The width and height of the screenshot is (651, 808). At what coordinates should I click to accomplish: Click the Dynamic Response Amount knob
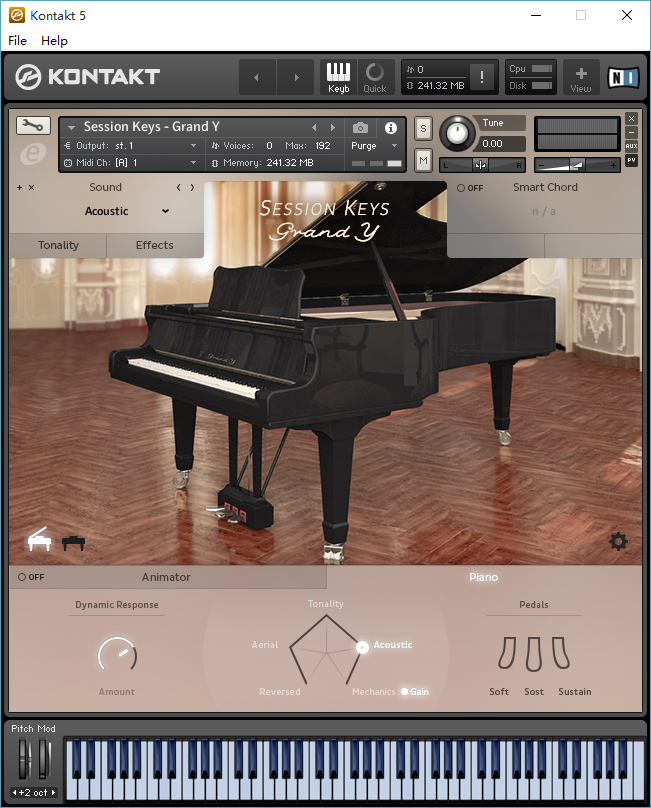point(118,654)
